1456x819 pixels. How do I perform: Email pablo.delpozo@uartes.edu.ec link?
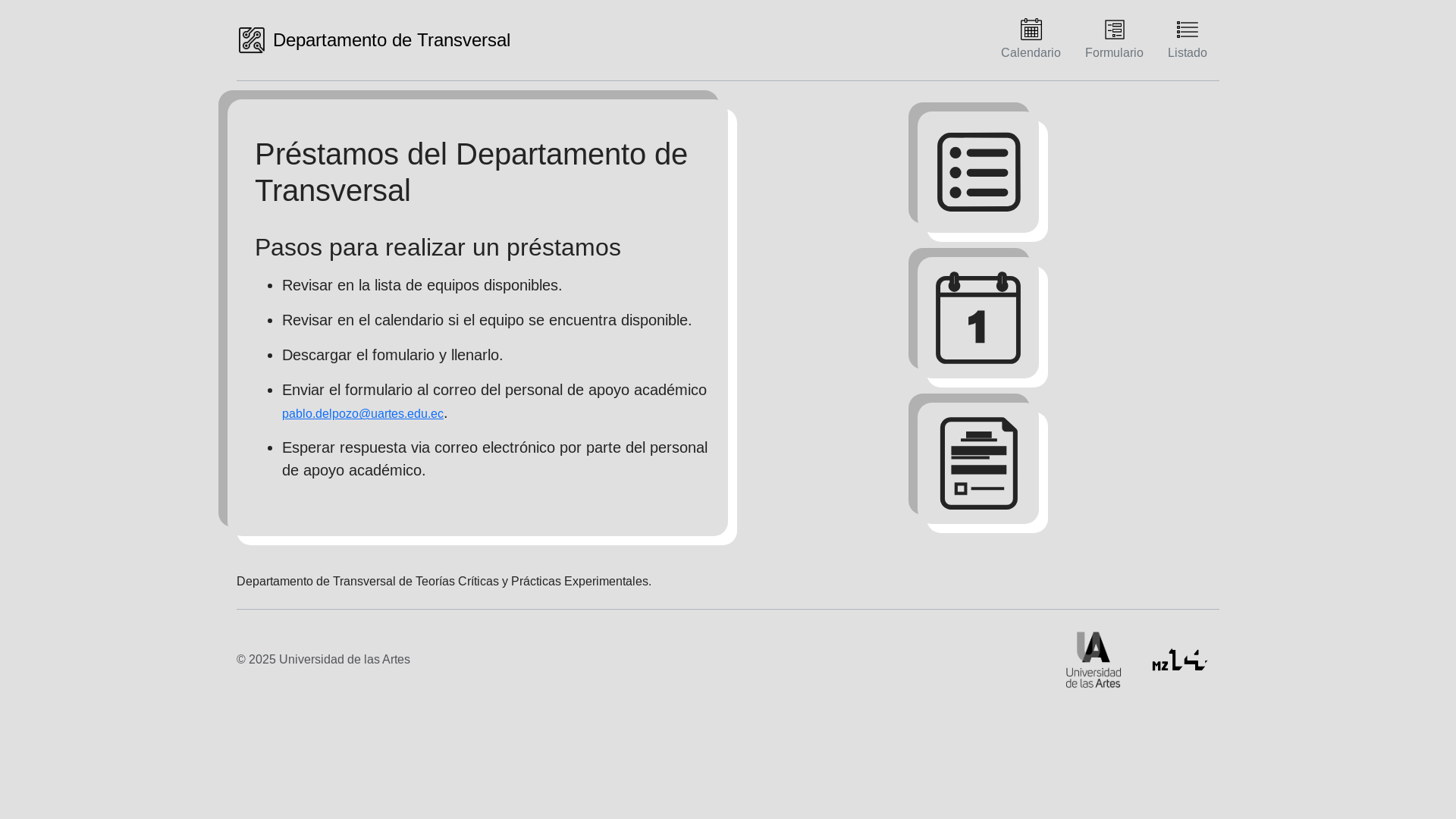(x=362, y=414)
